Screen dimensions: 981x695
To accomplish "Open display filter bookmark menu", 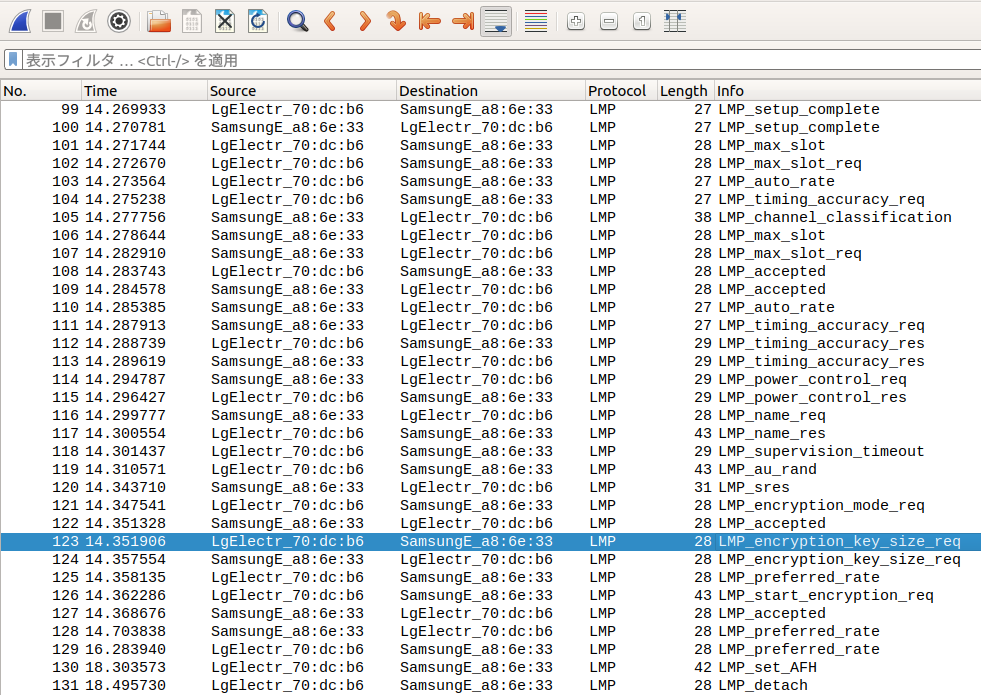I will click(13, 60).
